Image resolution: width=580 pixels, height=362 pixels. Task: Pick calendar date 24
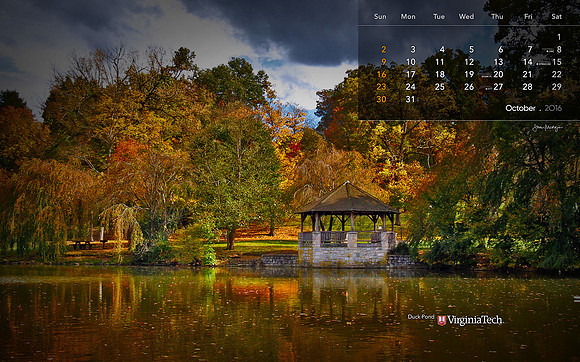(411, 87)
